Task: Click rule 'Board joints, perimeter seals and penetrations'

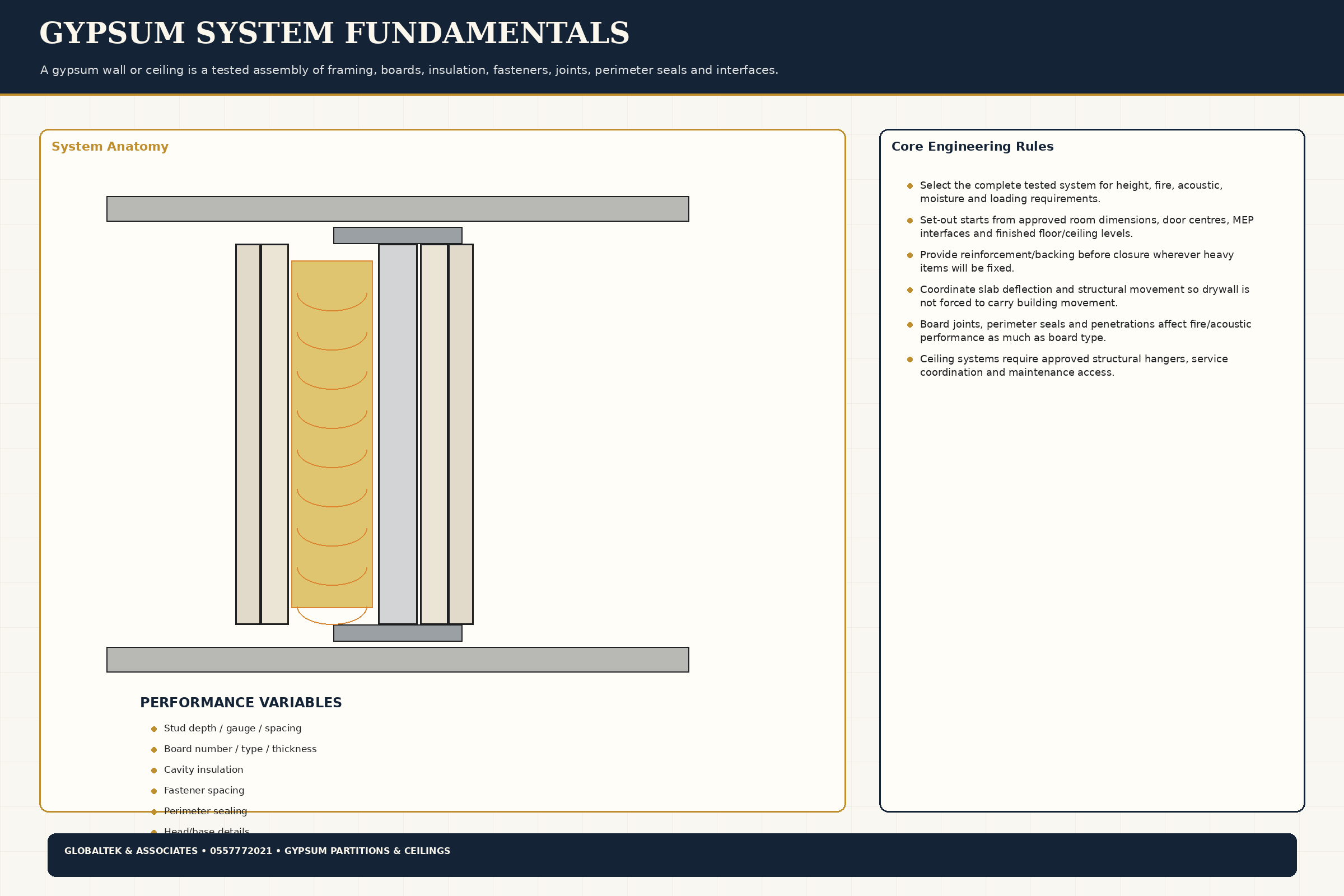Action: 1085,331
